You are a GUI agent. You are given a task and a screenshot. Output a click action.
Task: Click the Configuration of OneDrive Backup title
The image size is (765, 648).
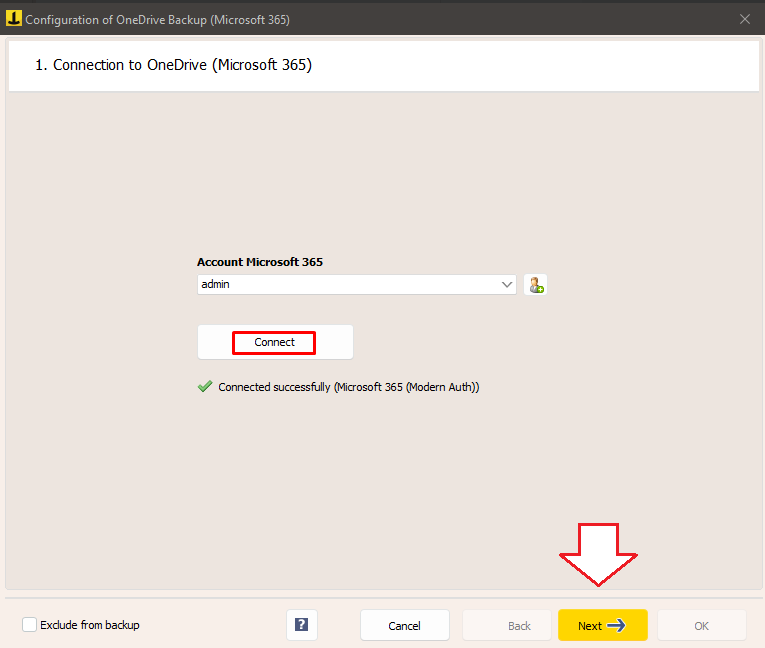pos(158,20)
